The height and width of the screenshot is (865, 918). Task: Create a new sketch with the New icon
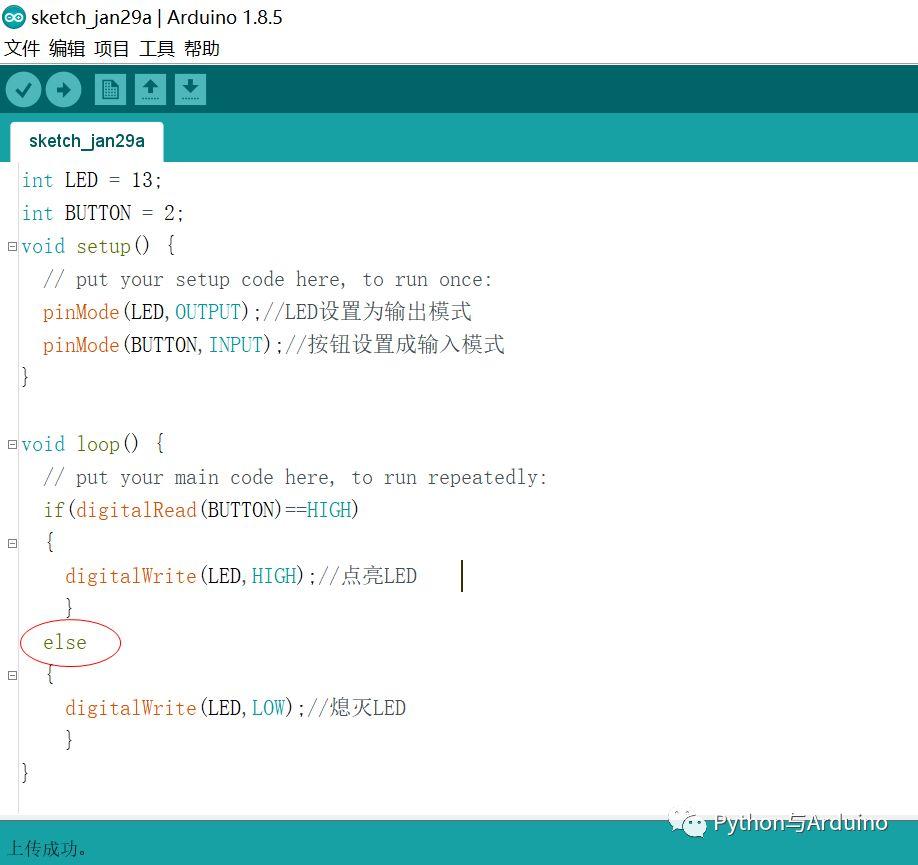pos(110,90)
